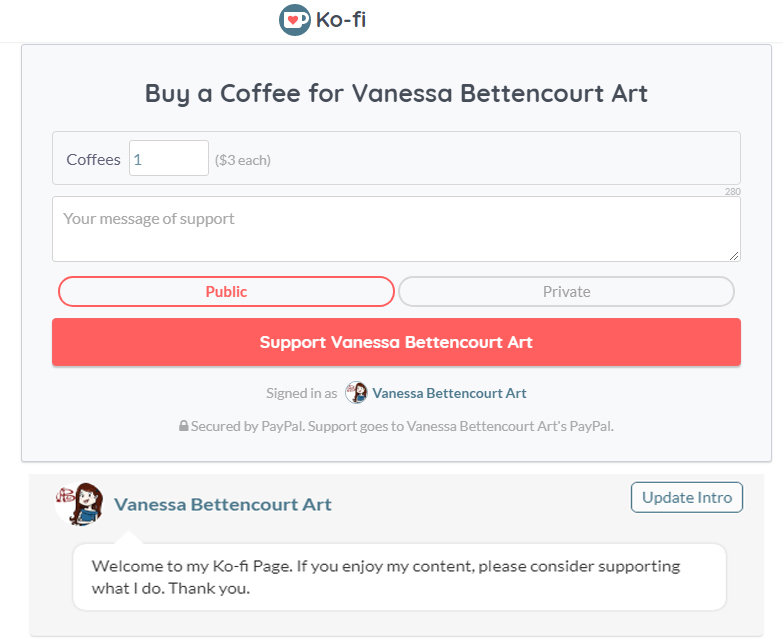
Task: Click the small avatar beside Signed in as
Action: 357,392
